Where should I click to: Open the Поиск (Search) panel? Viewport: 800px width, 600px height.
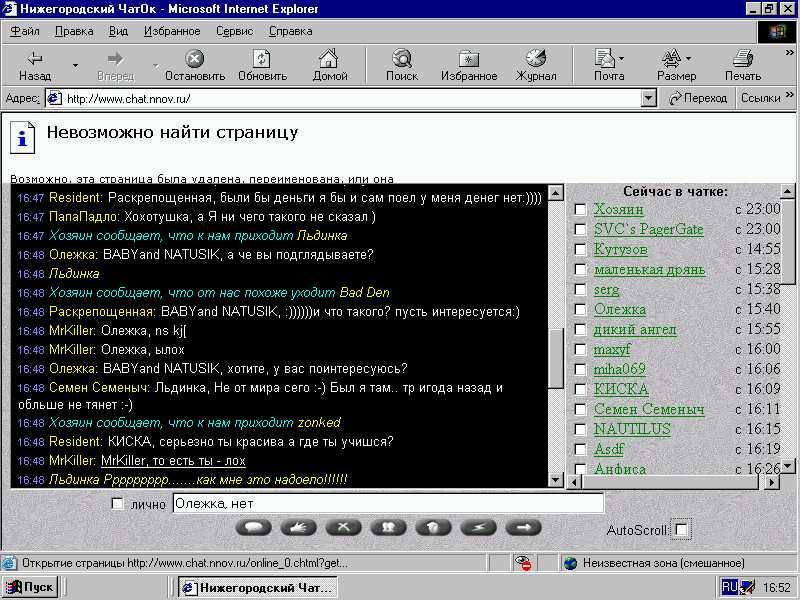[x=402, y=65]
